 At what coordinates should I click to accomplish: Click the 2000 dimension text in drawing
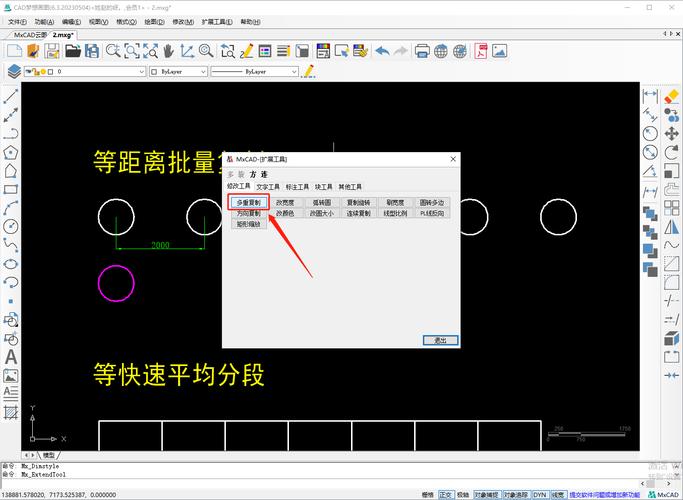[x=160, y=245]
